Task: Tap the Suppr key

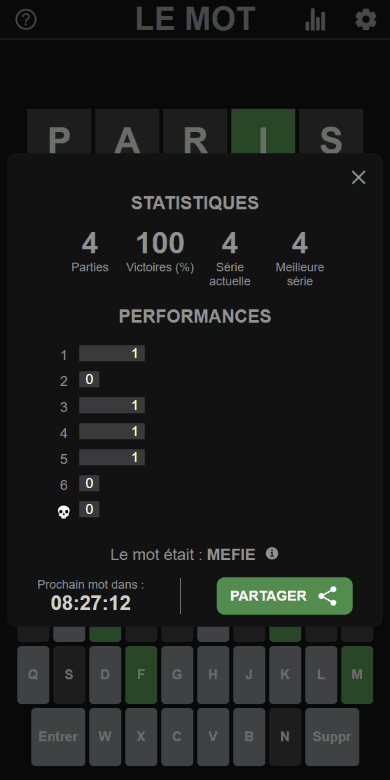Action: point(332,737)
